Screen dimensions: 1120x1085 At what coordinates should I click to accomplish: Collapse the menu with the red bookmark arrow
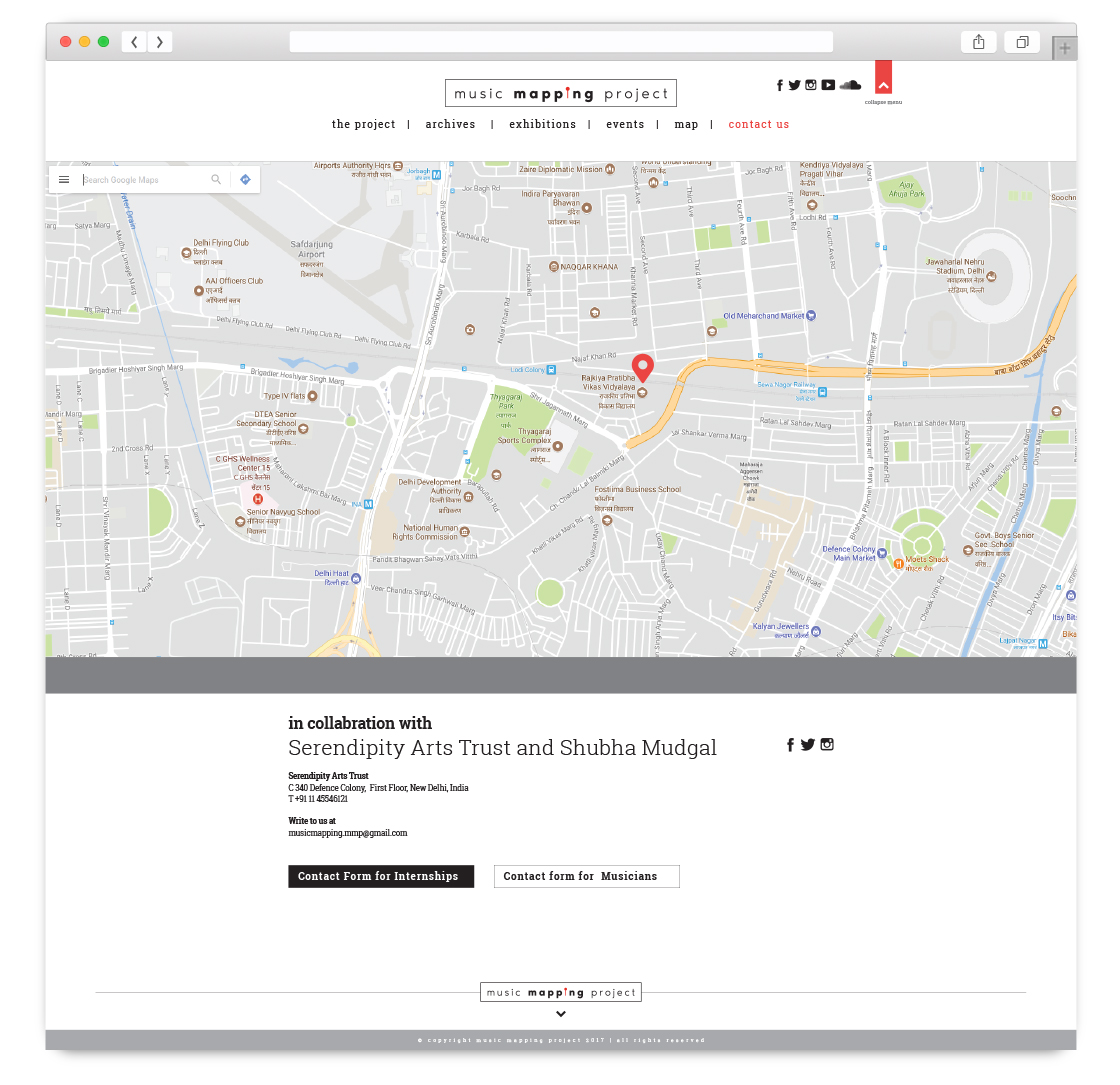(884, 77)
